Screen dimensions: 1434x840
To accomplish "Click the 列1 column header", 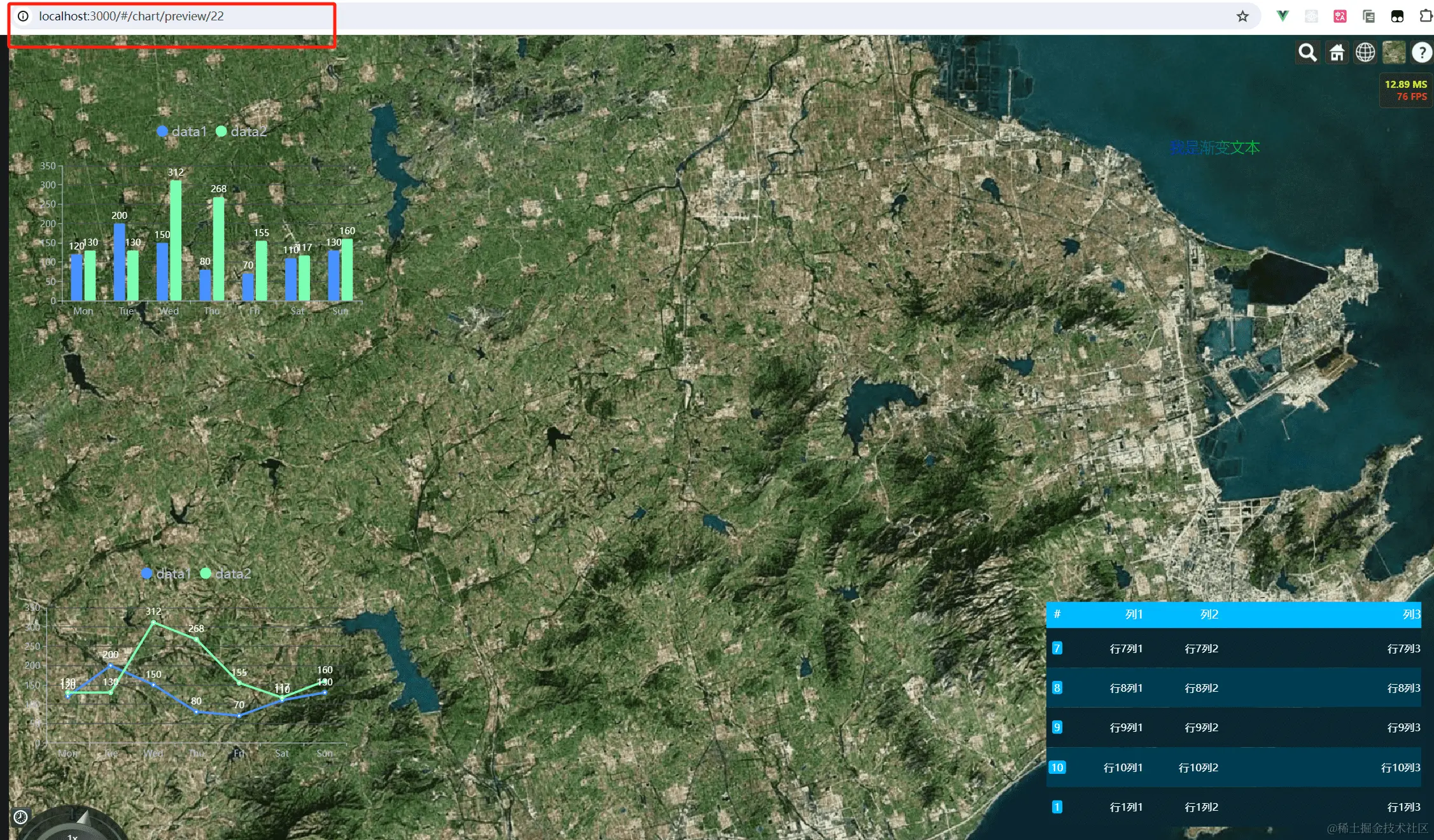I will tap(1134, 615).
